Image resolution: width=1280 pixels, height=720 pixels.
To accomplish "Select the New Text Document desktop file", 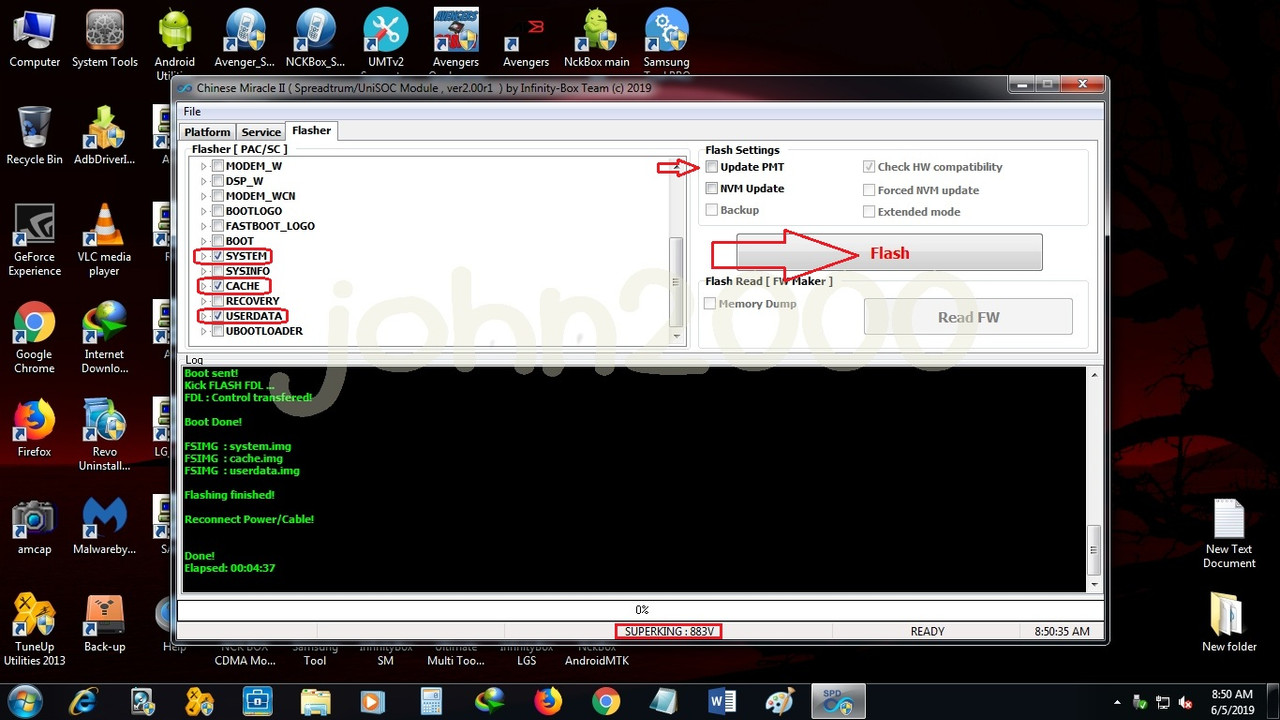I will coord(1229,534).
